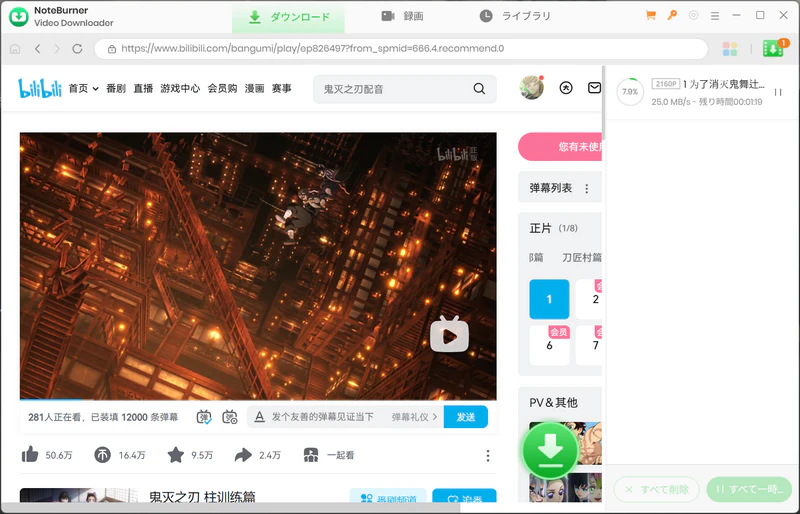Image resolution: width=800 pixels, height=514 pixels.
Task: Switch to the 録画 tab
Action: 403,16
